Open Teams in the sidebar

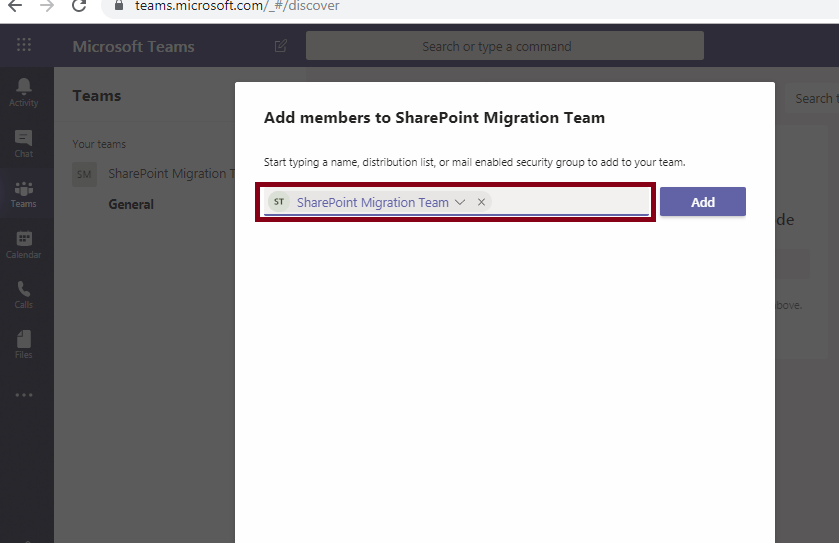tap(24, 194)
